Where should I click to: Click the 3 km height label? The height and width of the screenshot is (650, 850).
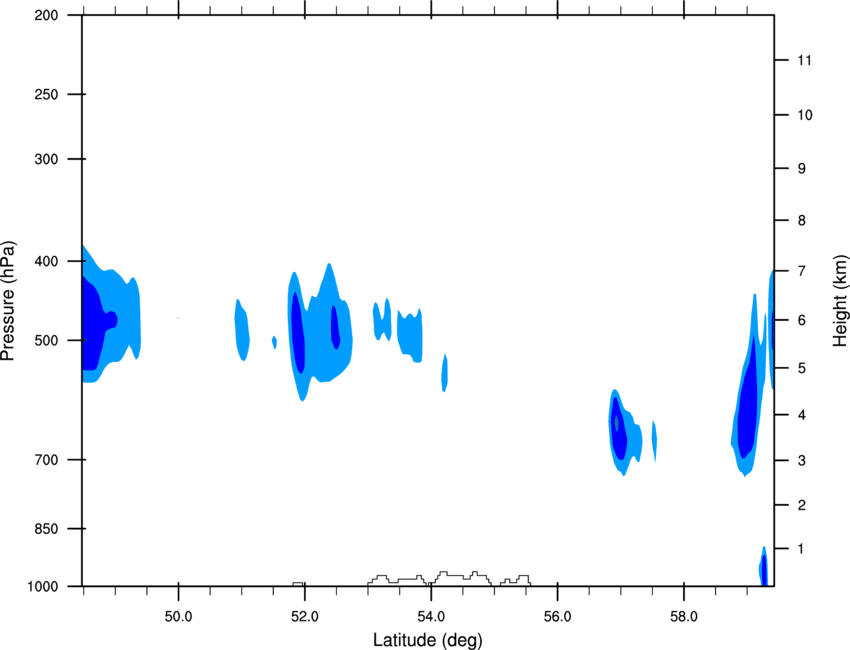[x=801, y=460]
